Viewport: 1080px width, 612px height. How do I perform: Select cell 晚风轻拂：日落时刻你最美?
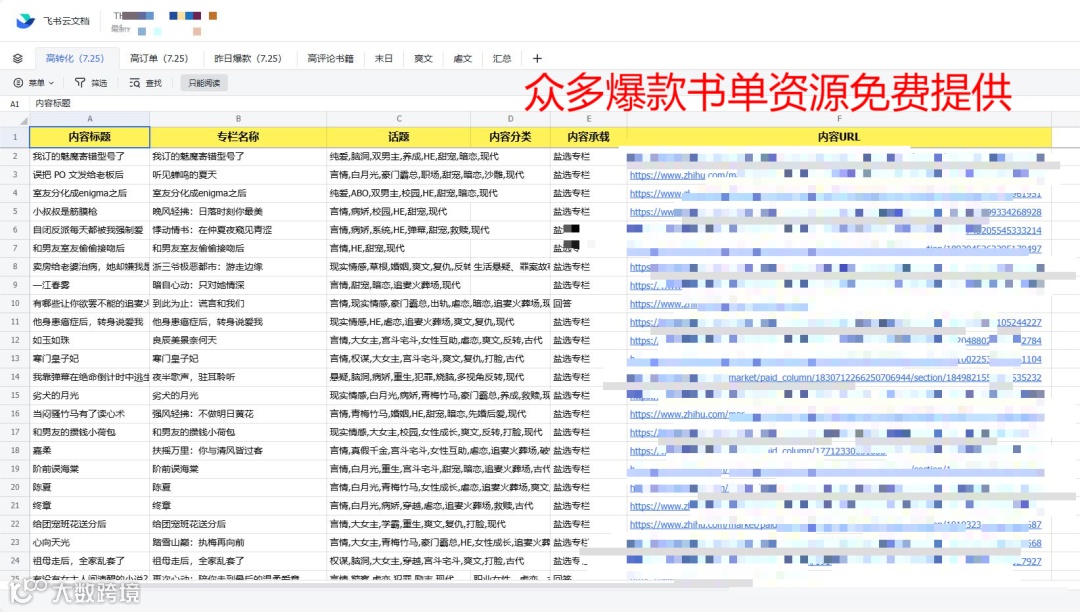[238, 211]
